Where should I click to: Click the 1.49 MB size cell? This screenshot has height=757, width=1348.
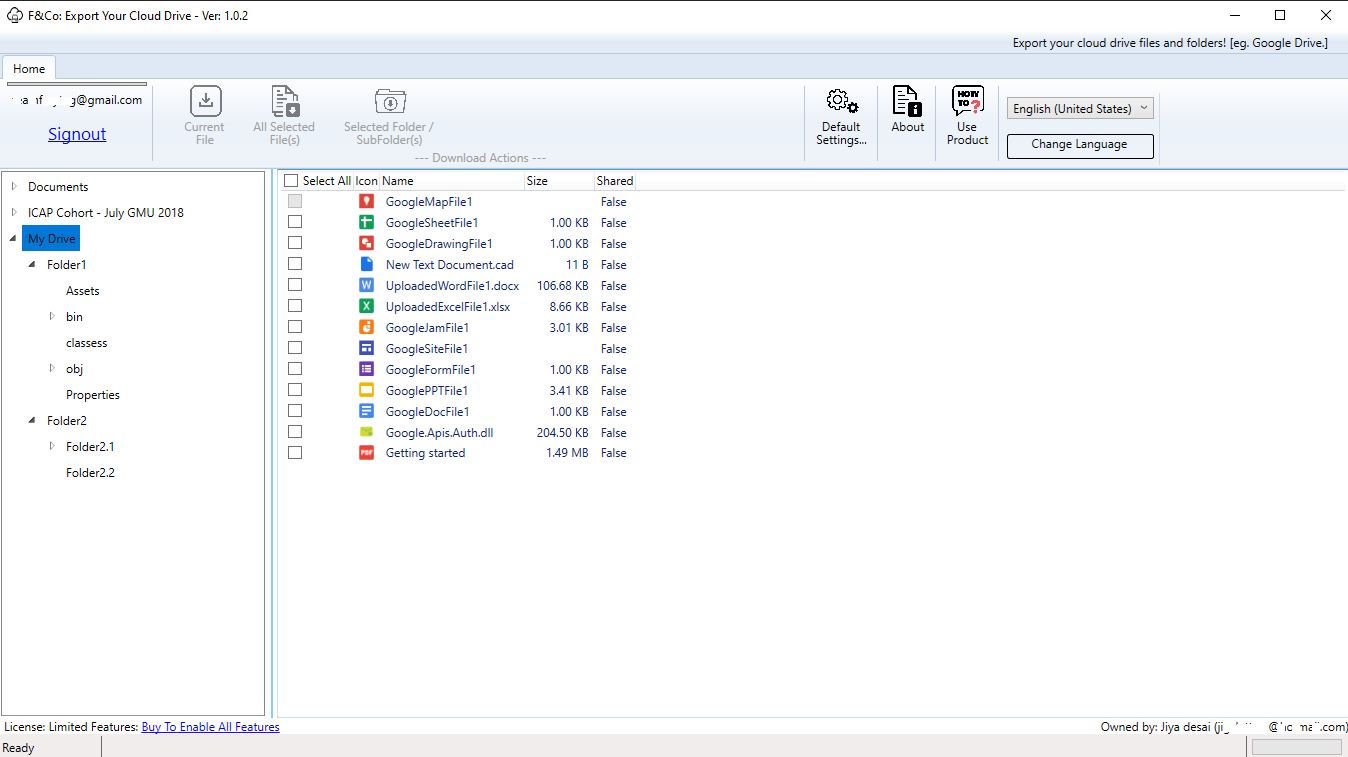[x=567, y=453]
